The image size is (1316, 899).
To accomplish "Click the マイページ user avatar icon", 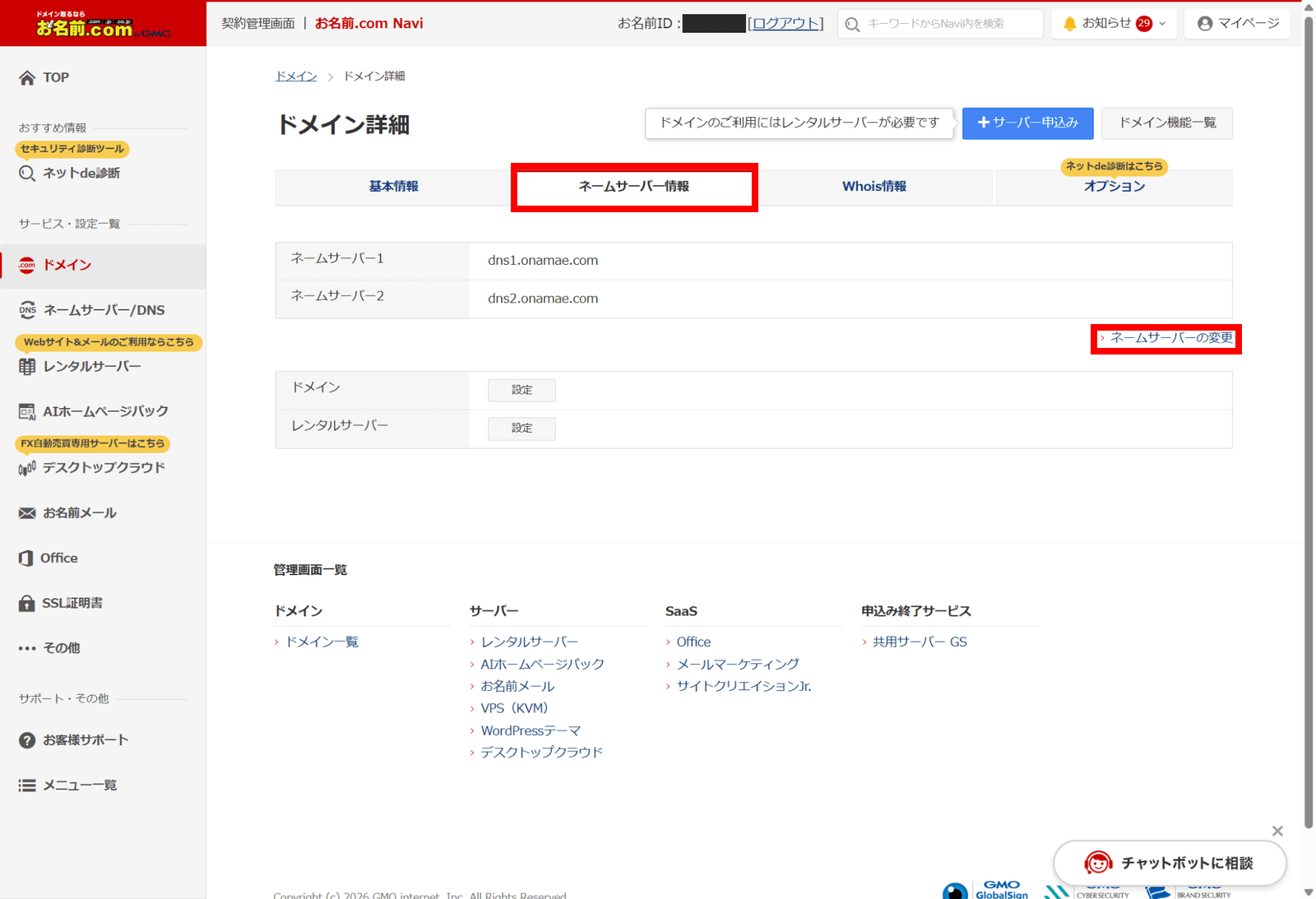I will coord(1205,24).
